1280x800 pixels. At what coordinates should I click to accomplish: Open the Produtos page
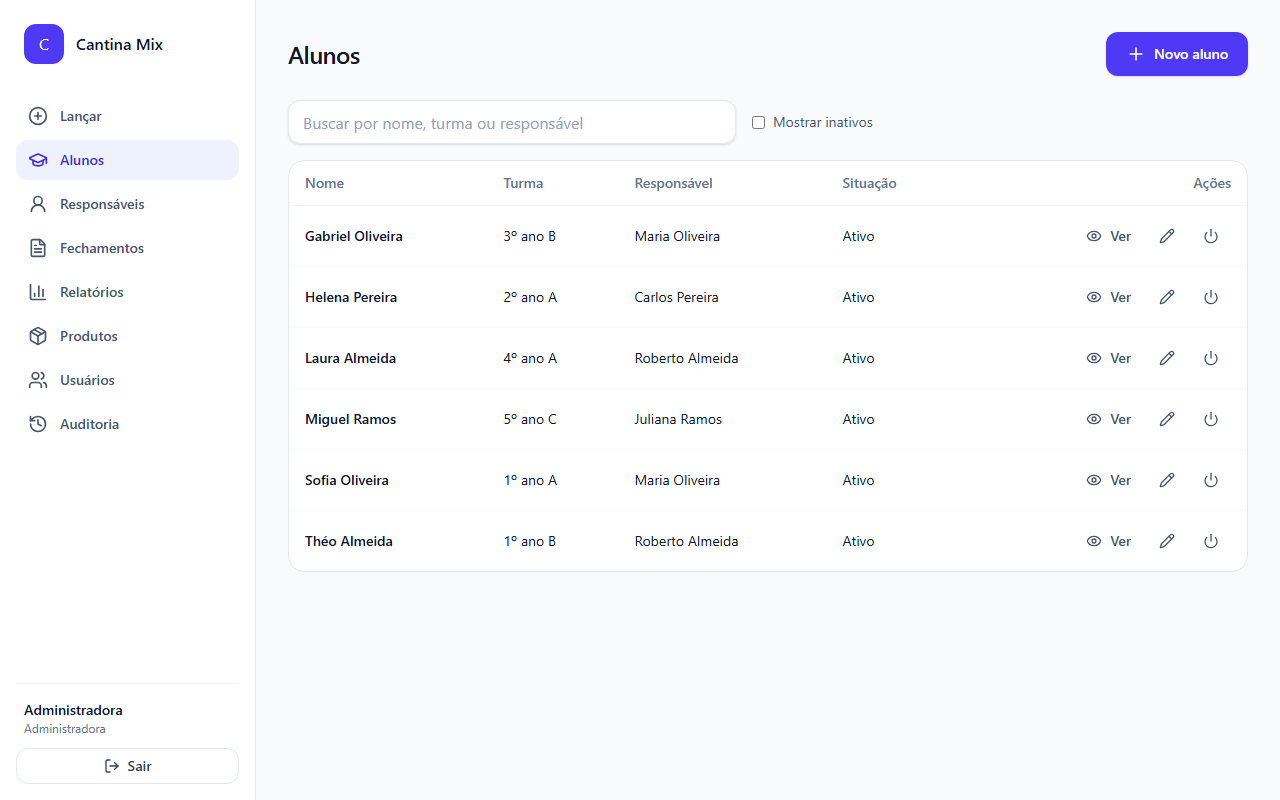tap(127, 336)
